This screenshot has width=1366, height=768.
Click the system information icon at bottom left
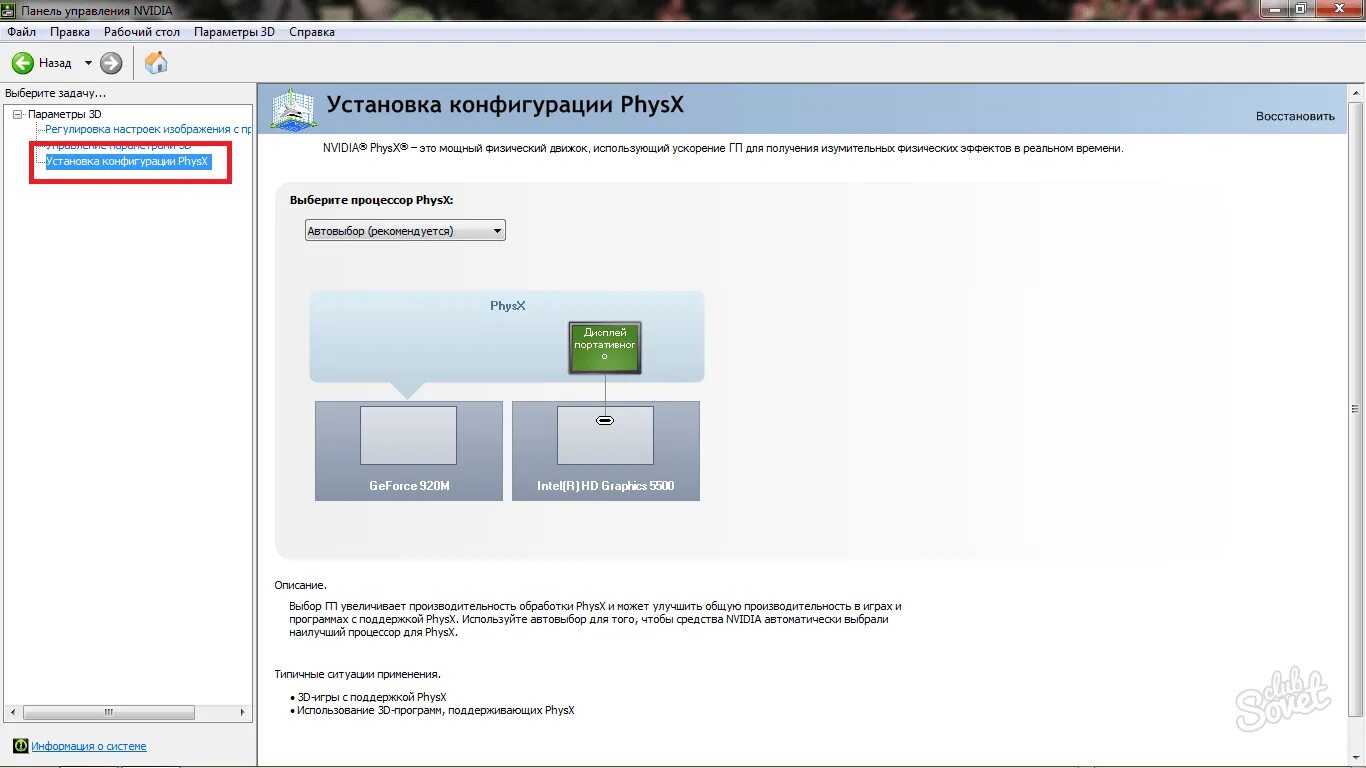tap(20, 746)
